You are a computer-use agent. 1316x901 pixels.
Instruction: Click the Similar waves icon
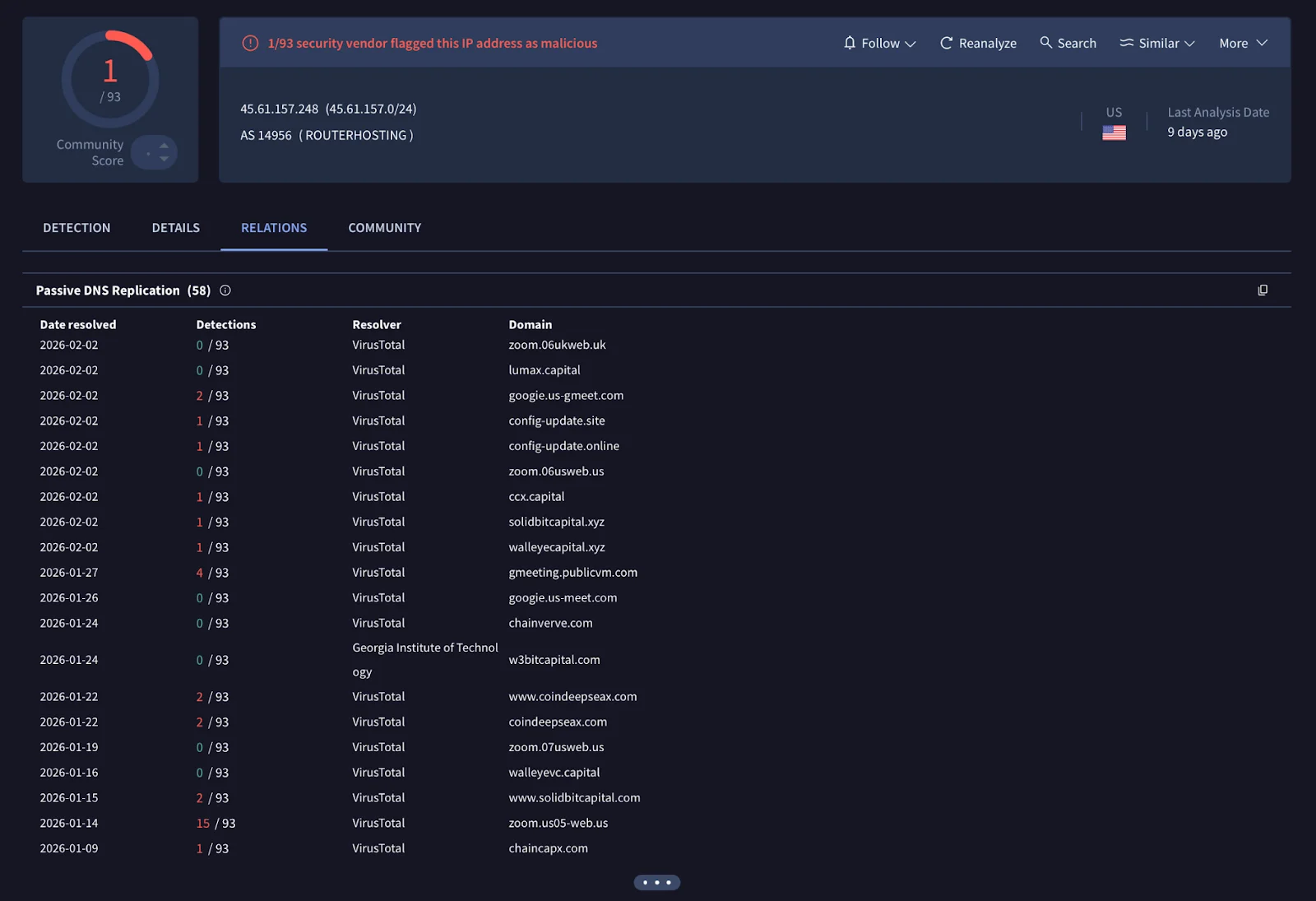[x=1126, y=43]
